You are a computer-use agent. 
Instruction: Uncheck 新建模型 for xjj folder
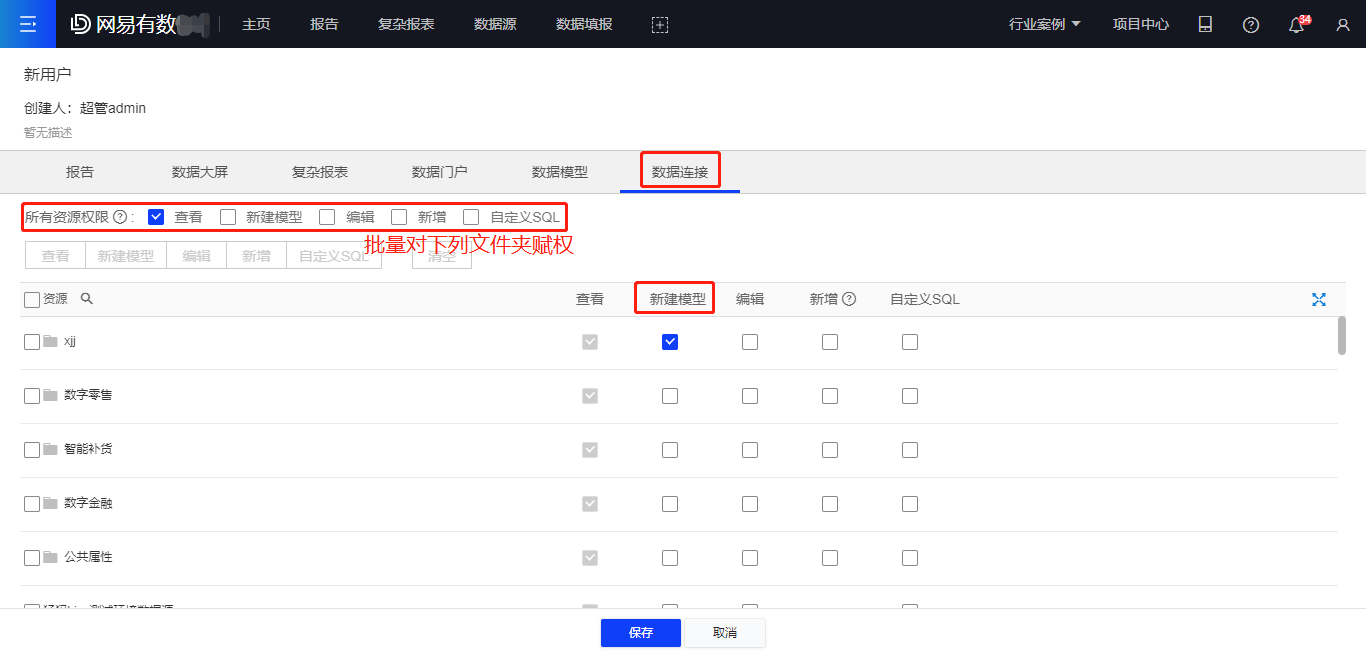coord(670,342)
